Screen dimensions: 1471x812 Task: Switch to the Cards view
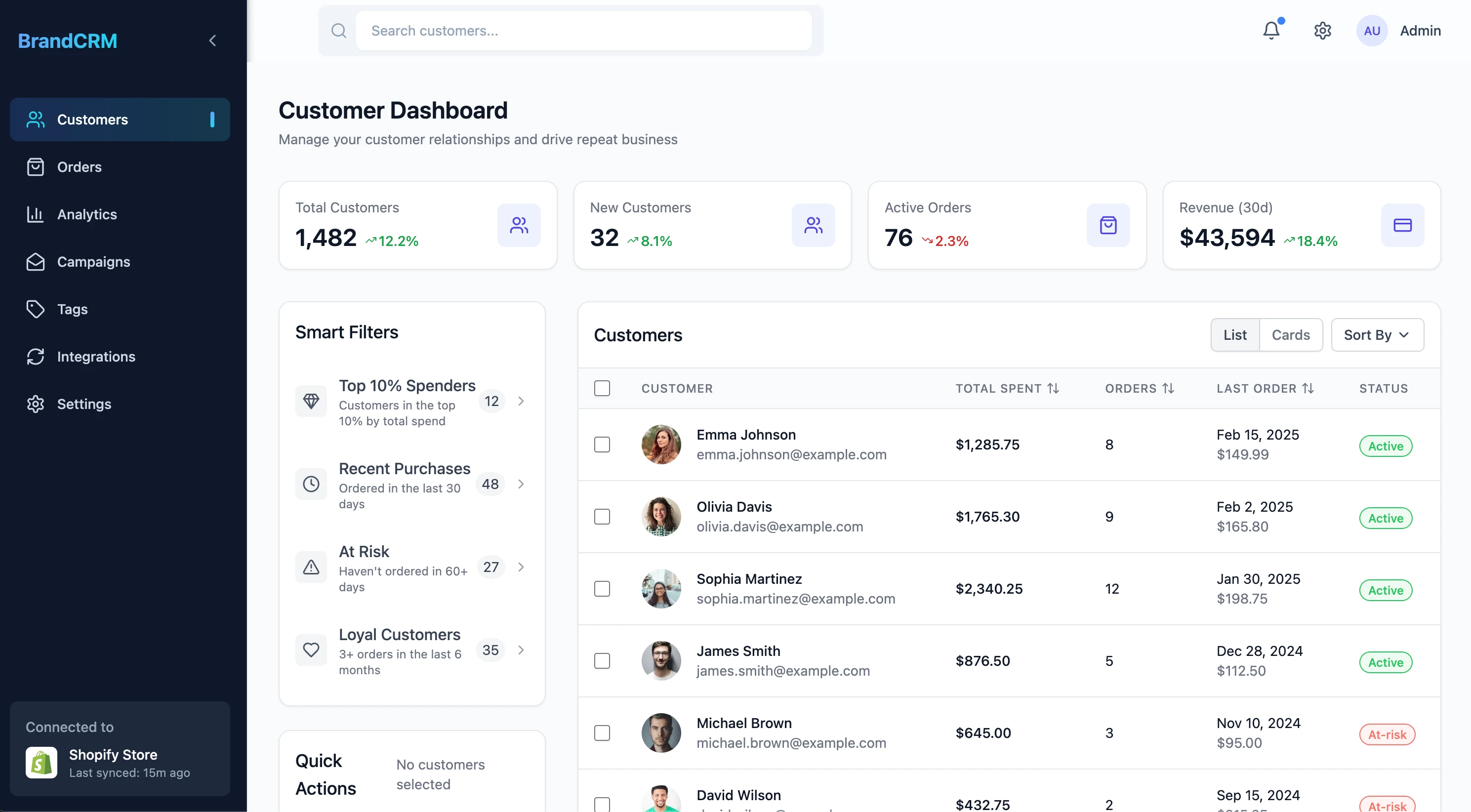coord(1291,334)
